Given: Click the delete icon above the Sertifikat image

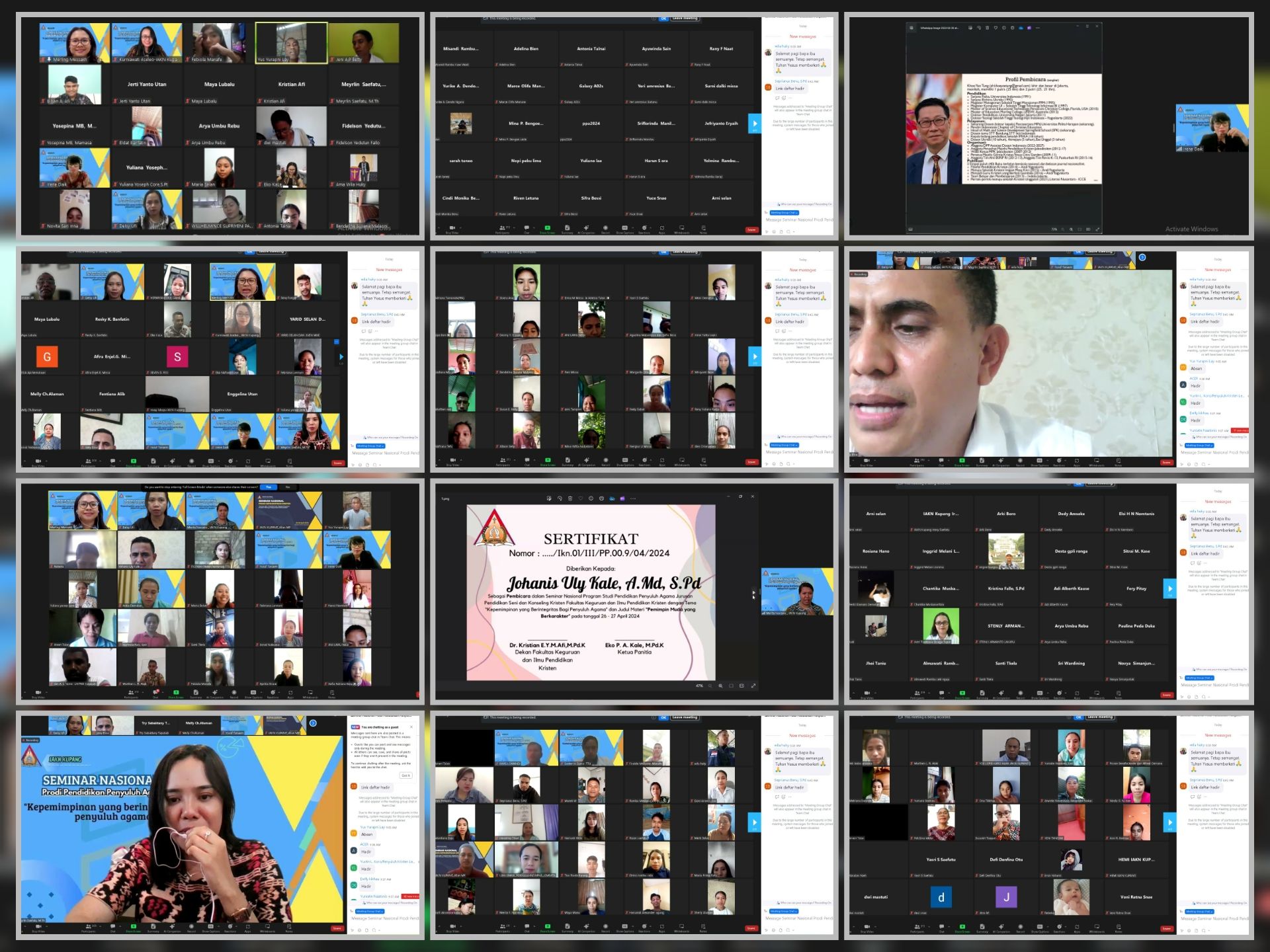Looking at the screenshot, I should pyautogui.click(x=570, y=498).
